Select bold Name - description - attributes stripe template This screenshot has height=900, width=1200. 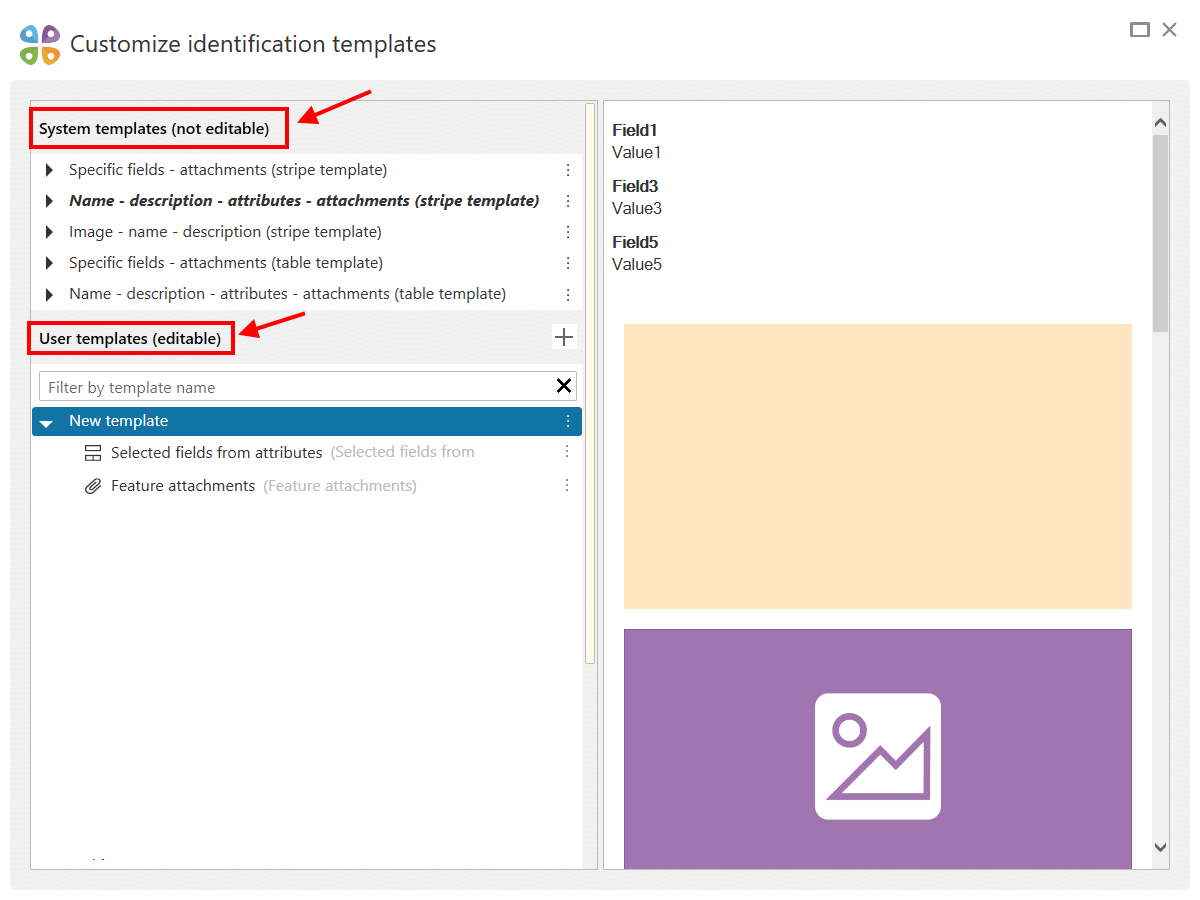coord(304,201)
